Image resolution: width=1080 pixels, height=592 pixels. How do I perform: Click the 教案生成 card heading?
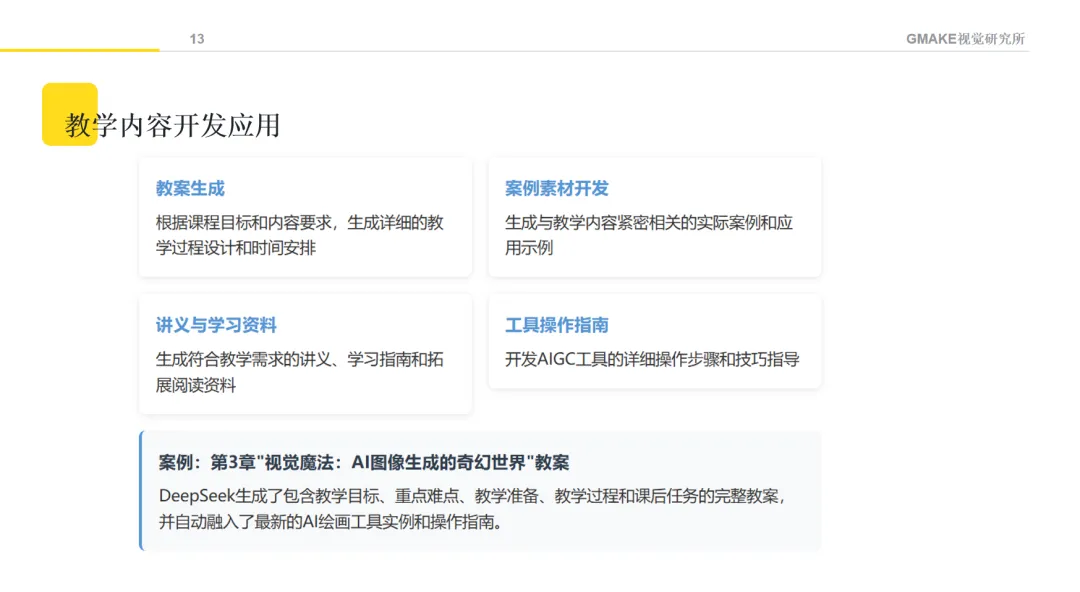pyautogui.click(x=190, y=188)
